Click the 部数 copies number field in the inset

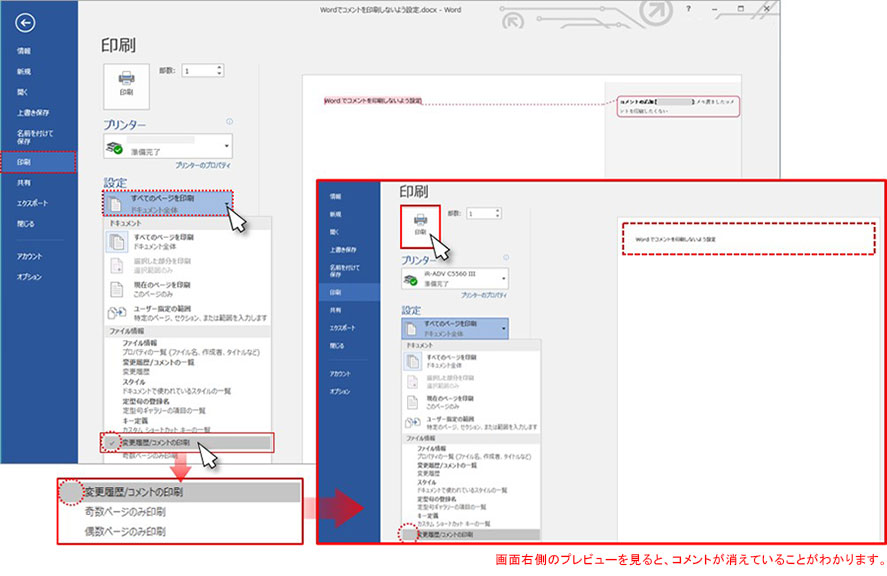coord(478,213)
